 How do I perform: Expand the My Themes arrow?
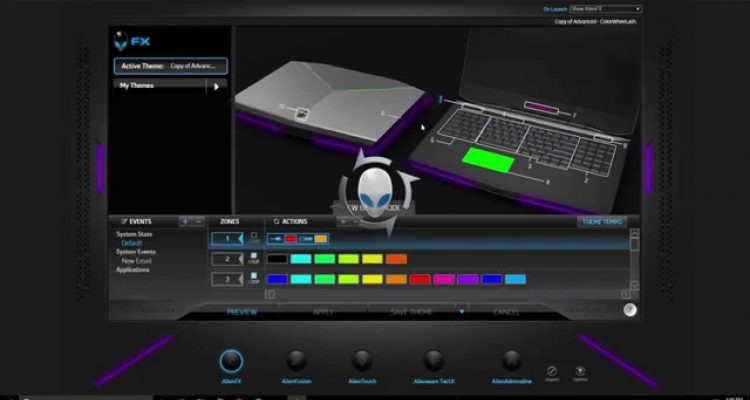point(216,87)
